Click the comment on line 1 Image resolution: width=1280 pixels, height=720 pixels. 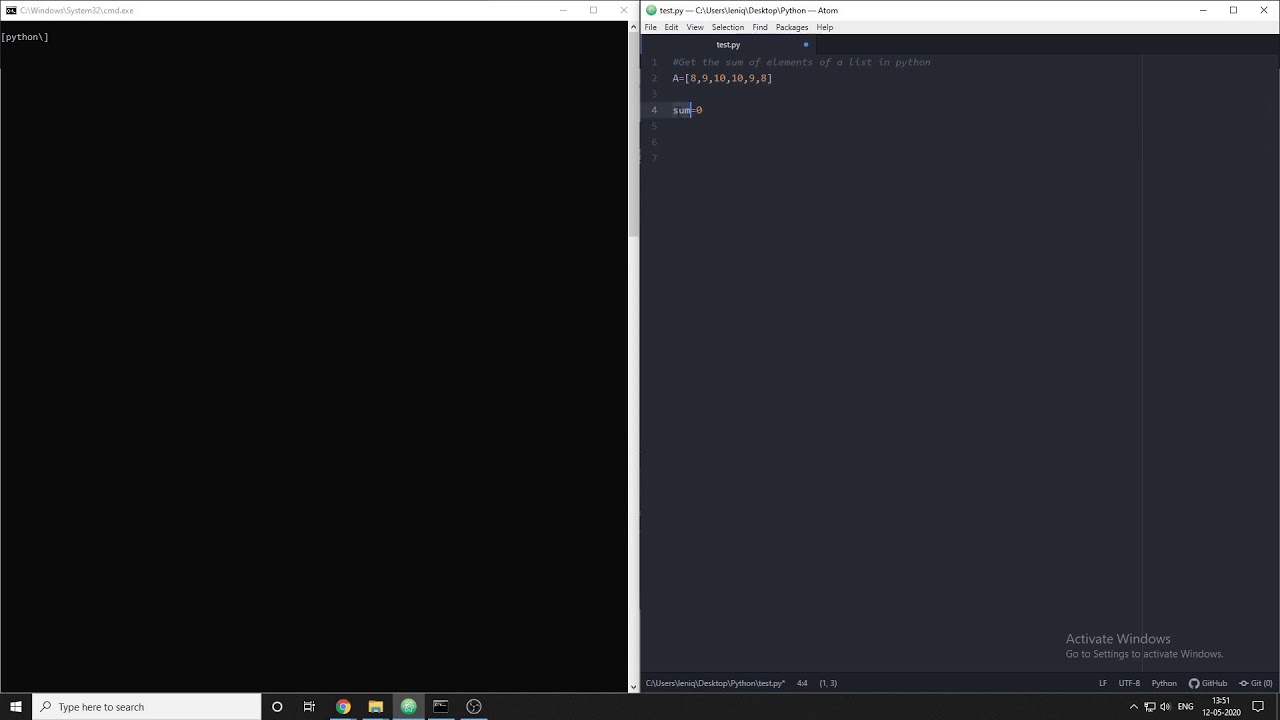click(801, 62)
